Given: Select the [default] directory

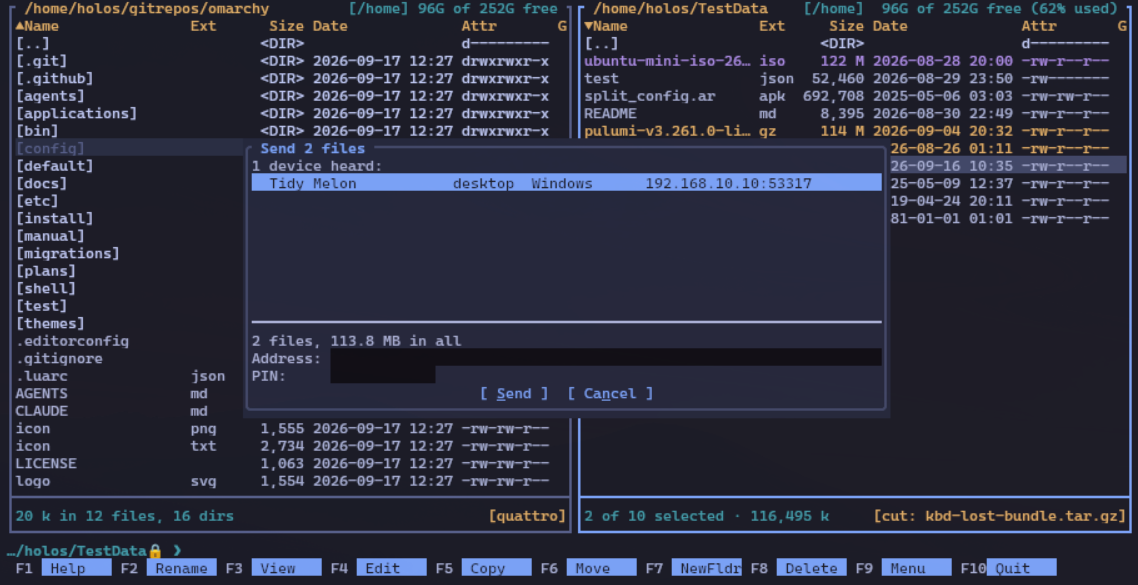Looking at the screenshot, I should pyautogui.click(x=129, y=165).
